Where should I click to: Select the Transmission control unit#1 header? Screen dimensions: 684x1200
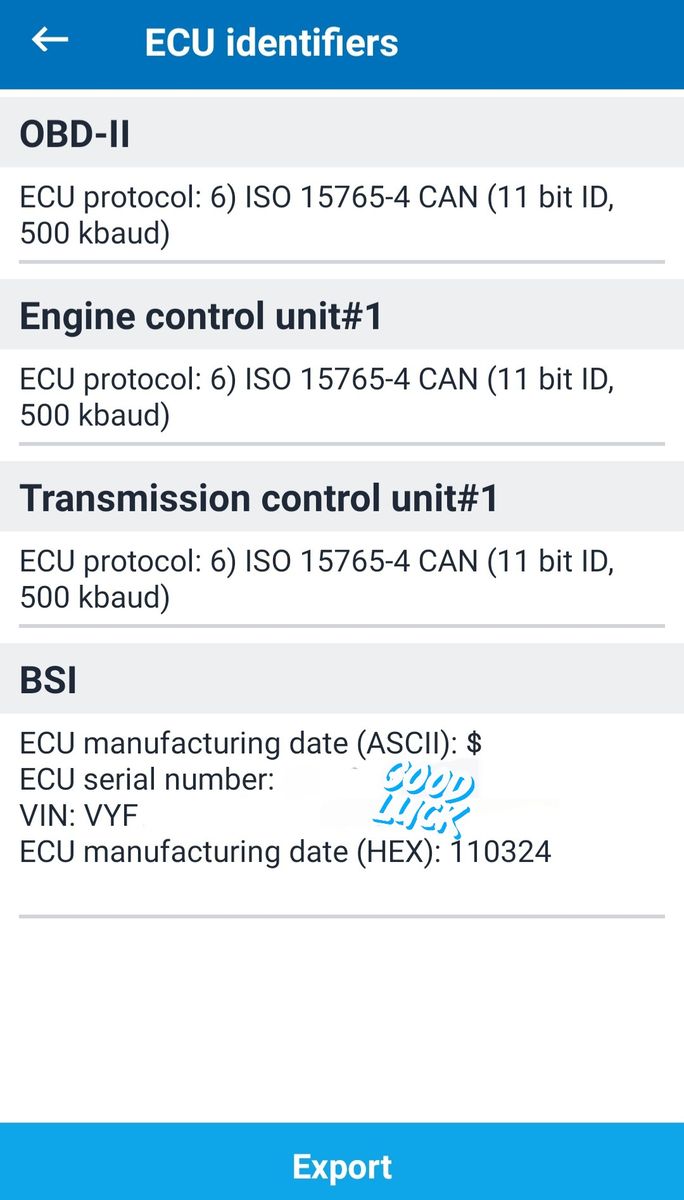point(258,498)
